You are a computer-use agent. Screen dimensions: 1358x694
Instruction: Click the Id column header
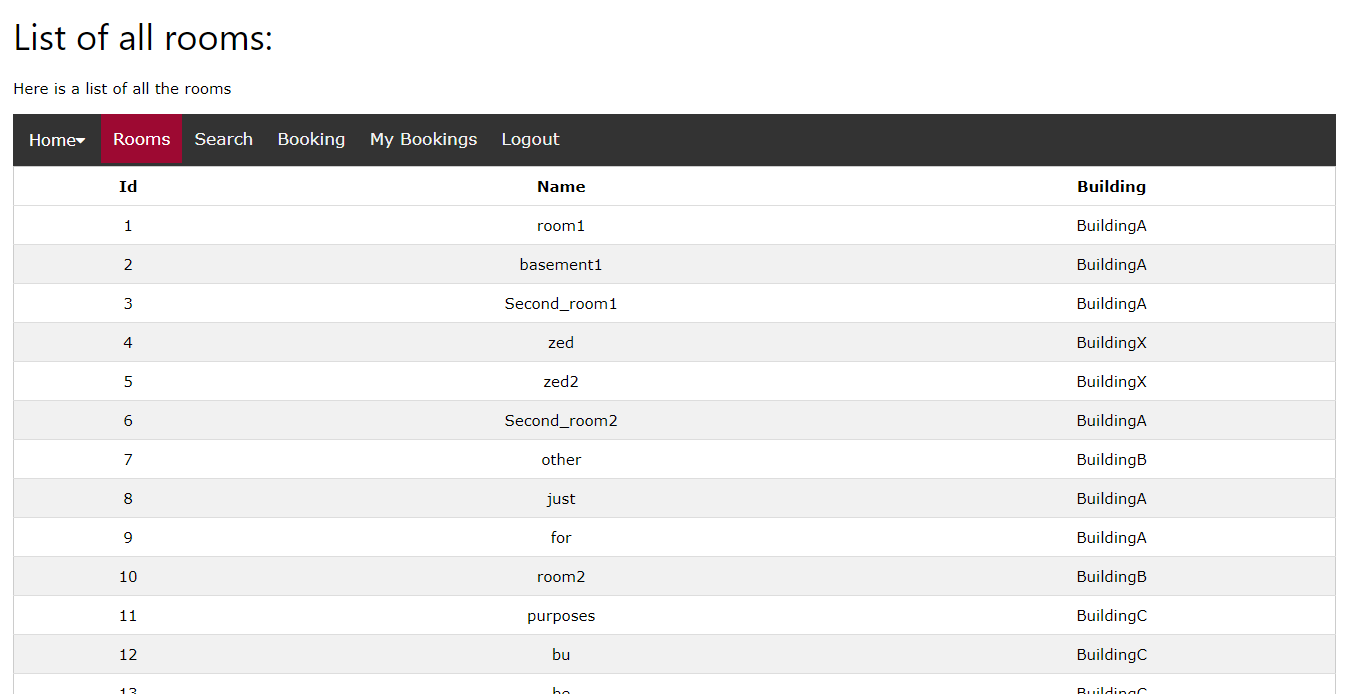[x=128, y=187]
